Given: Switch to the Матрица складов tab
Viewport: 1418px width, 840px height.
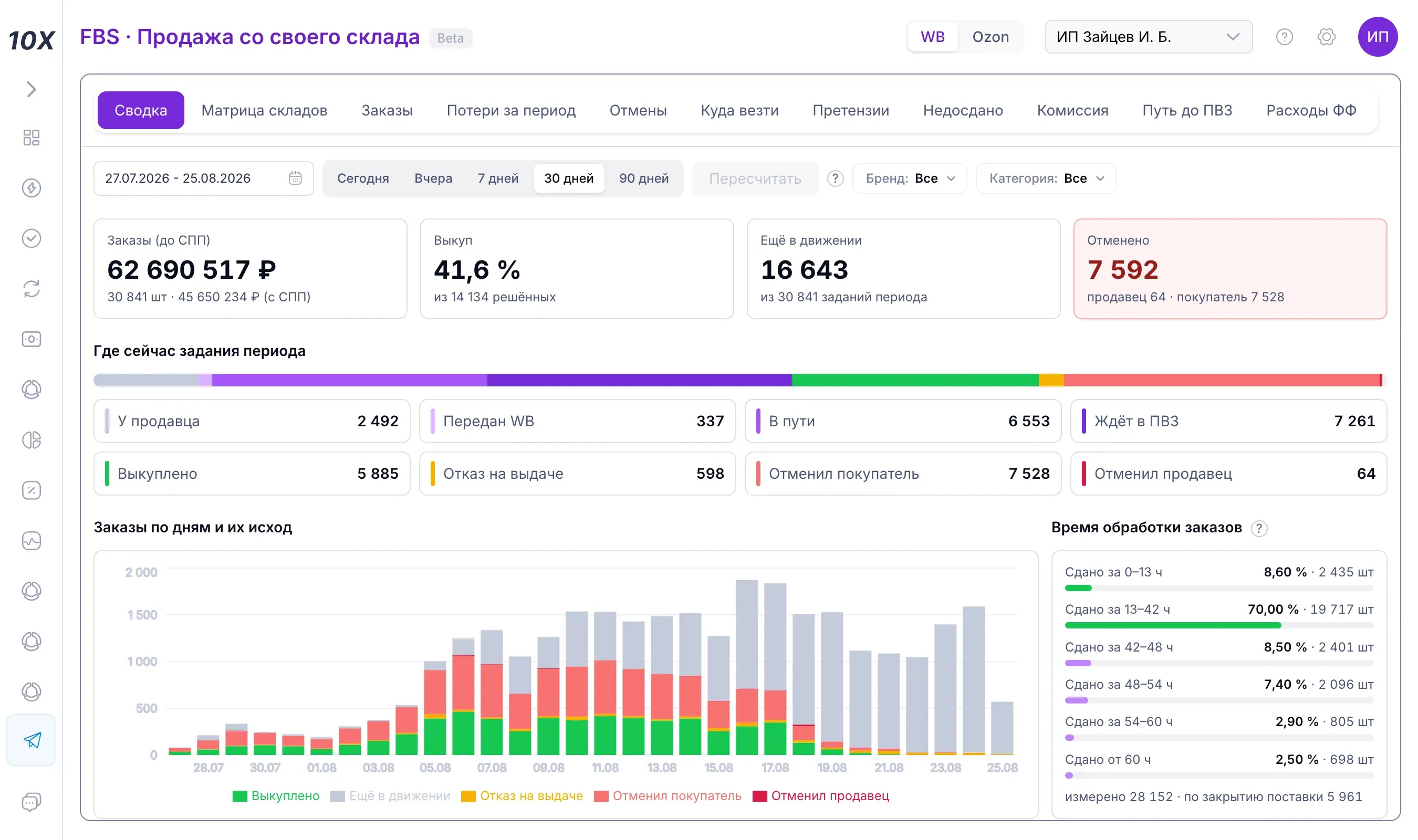Looking at the screenshot, I should click(x=264, y=110).
